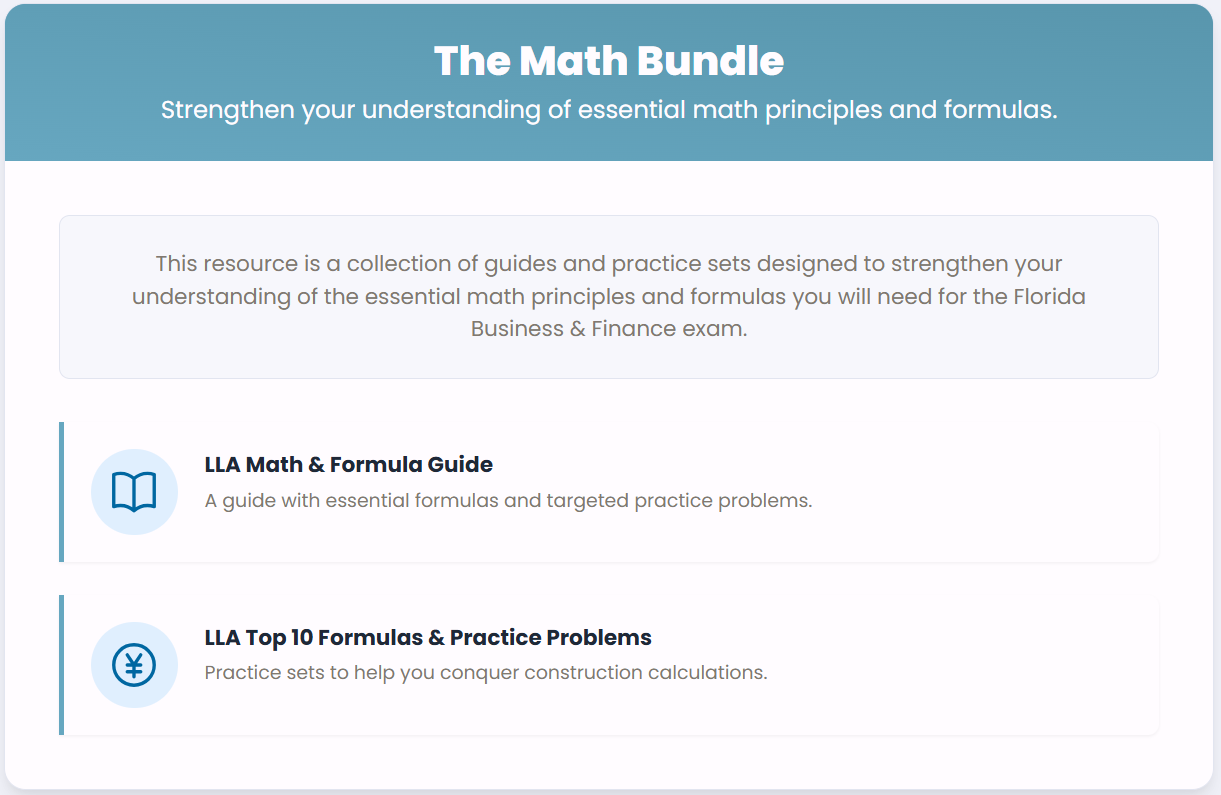The image size is (1221, 795).
Task: Click "Practice Problems" in the second card title
Action: (x=550, y=637)
